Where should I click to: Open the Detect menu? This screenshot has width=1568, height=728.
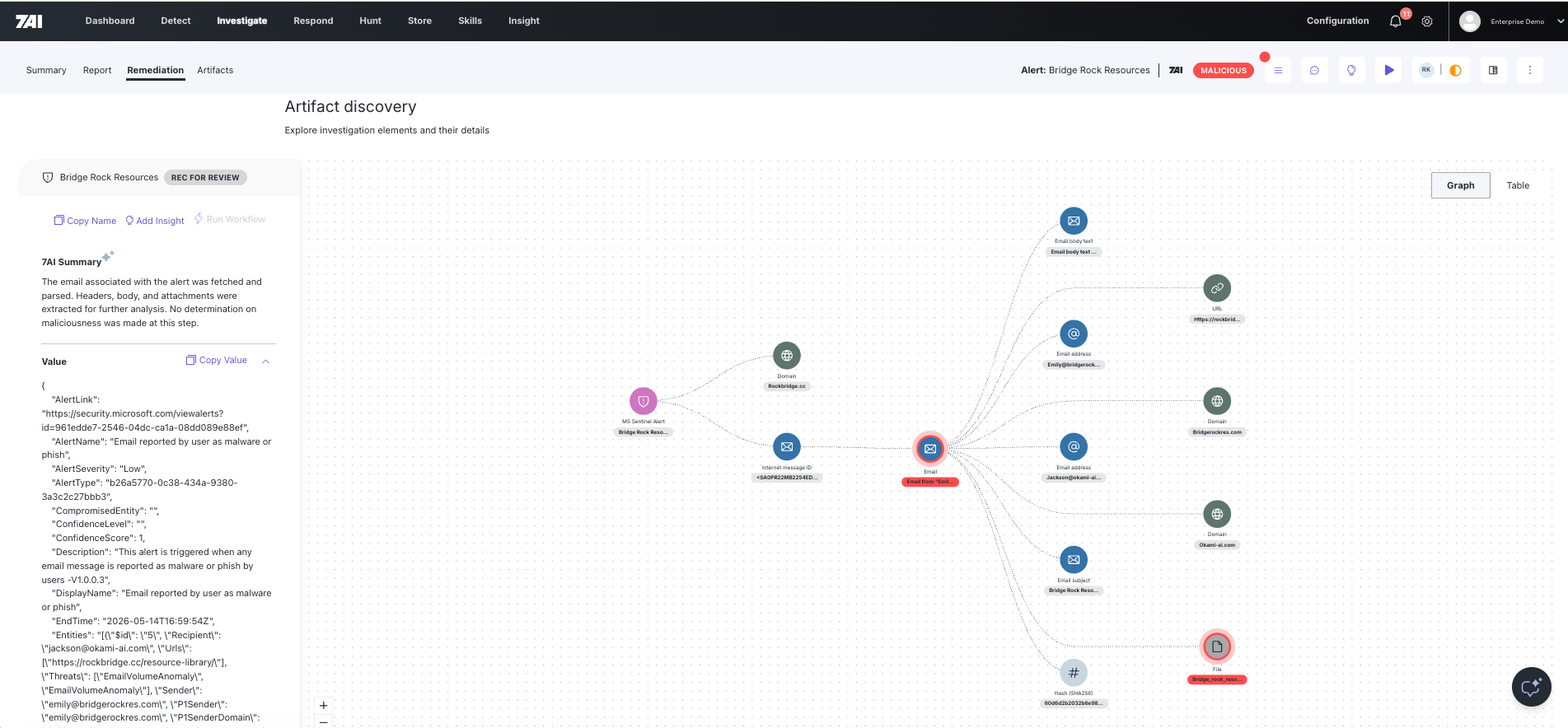pos(176,21)
